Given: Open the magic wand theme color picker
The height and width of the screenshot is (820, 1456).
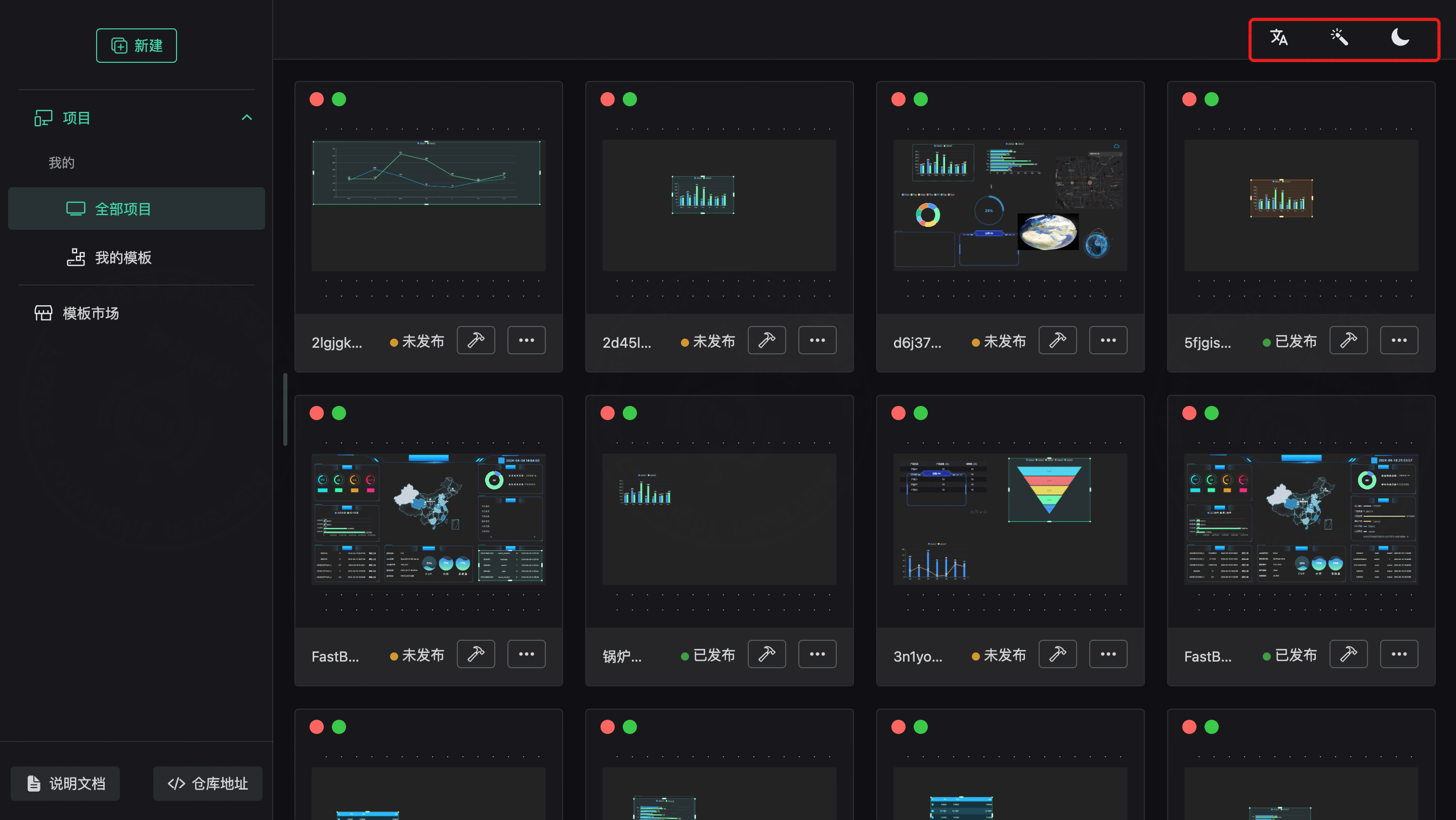Looking at the screenshot, I should click(x=1339, y=37).
